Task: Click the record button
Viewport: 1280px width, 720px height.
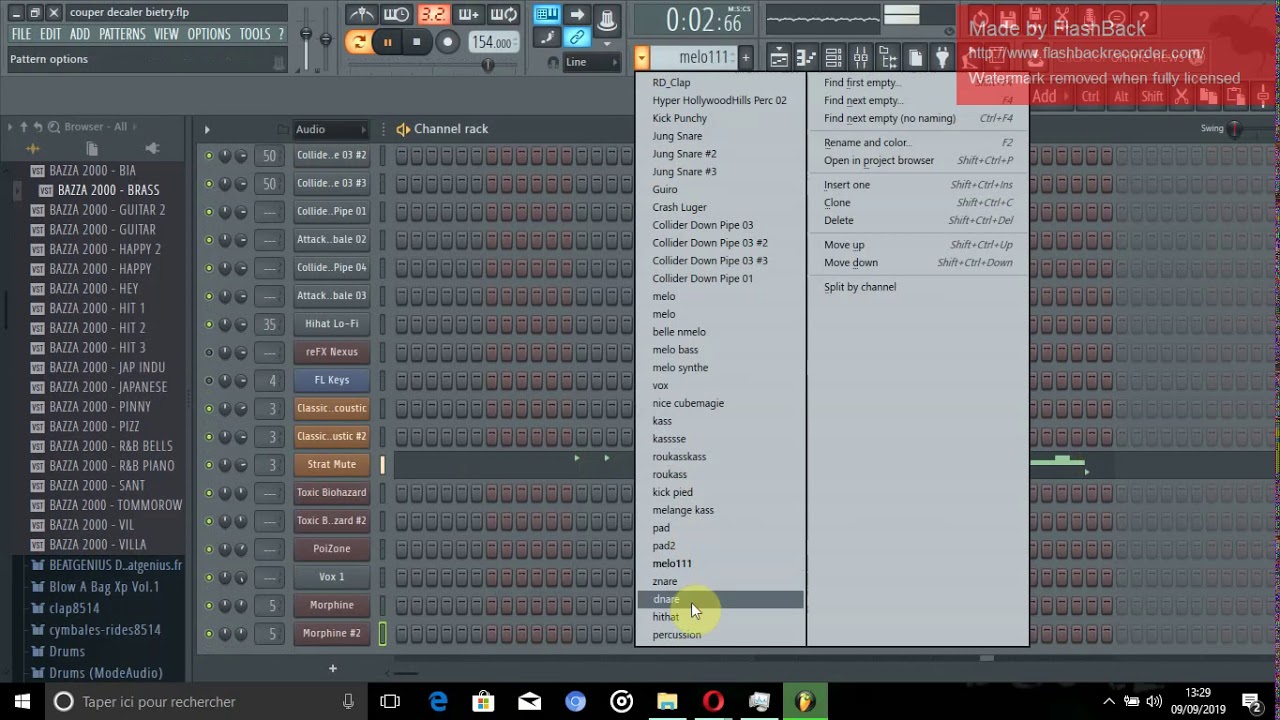Action: (448, 42)
